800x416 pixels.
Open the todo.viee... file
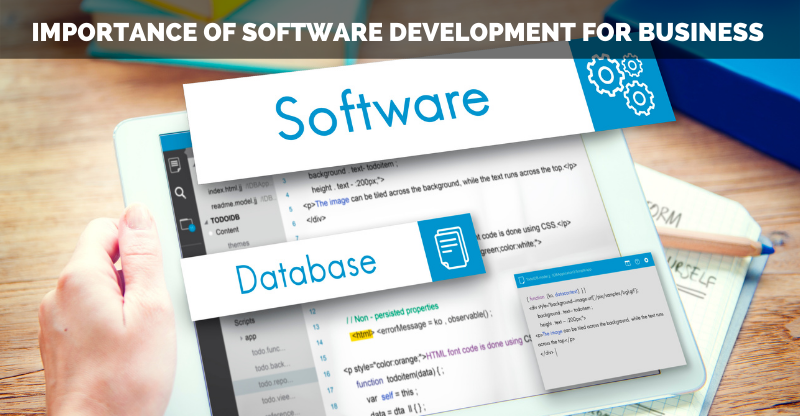coord(279,399)
